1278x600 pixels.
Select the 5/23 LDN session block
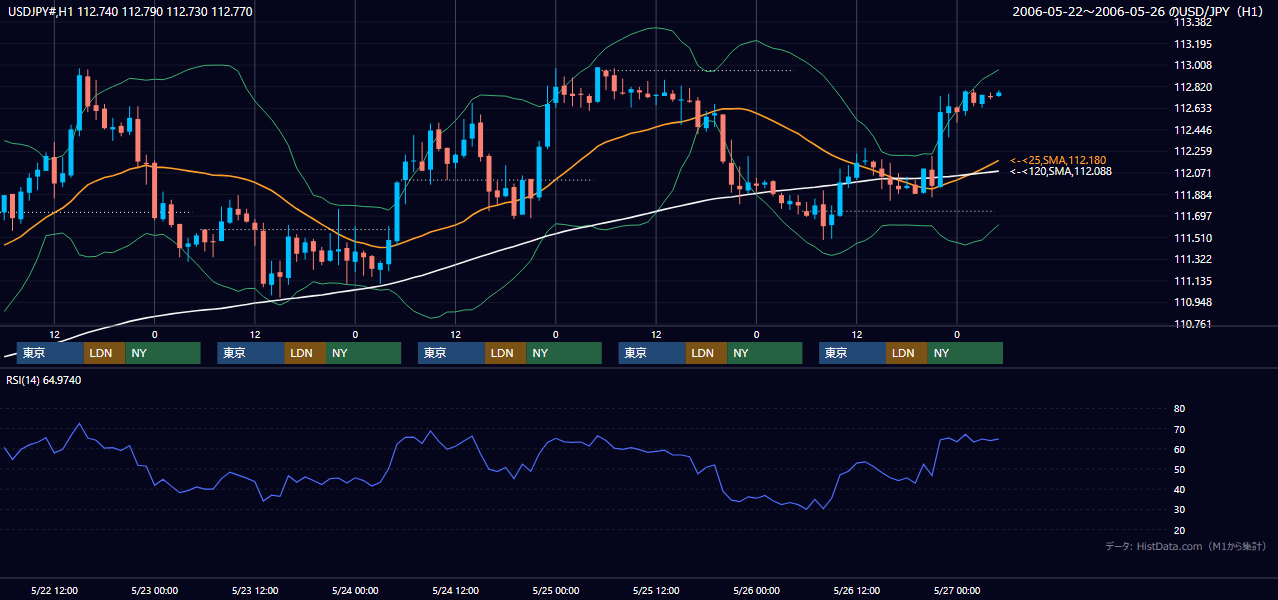[x=305, y=353]
